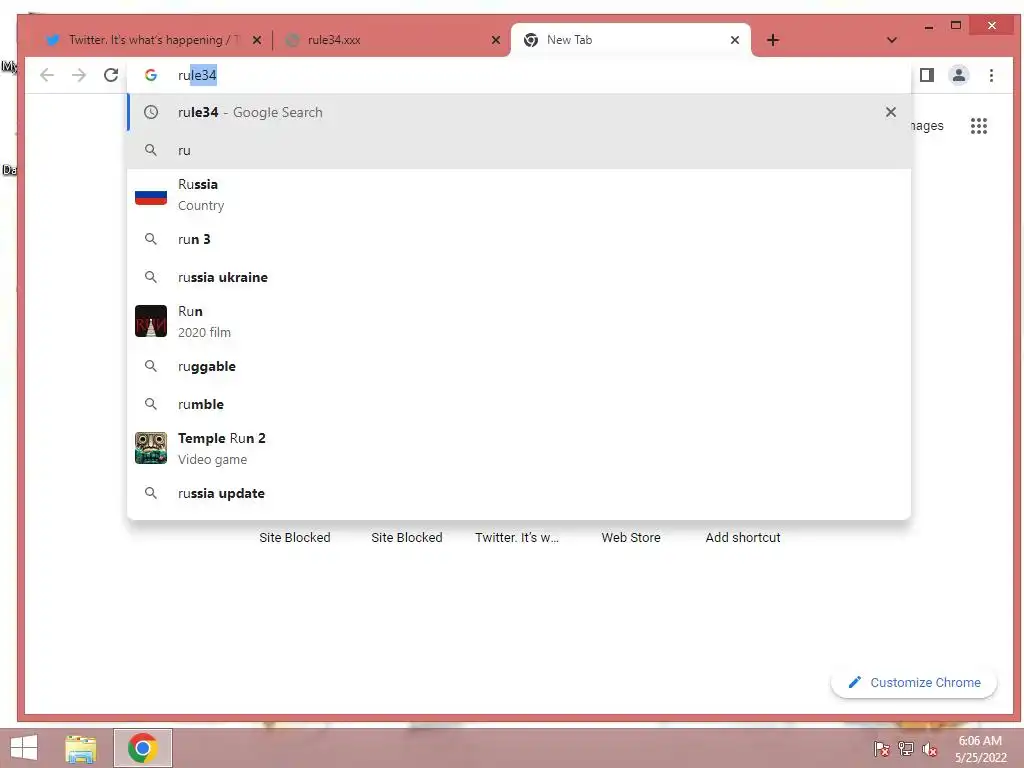Open File Explorer from taskbar
This screenshot has width=1024, height=768.
click(x=81, y=748)
